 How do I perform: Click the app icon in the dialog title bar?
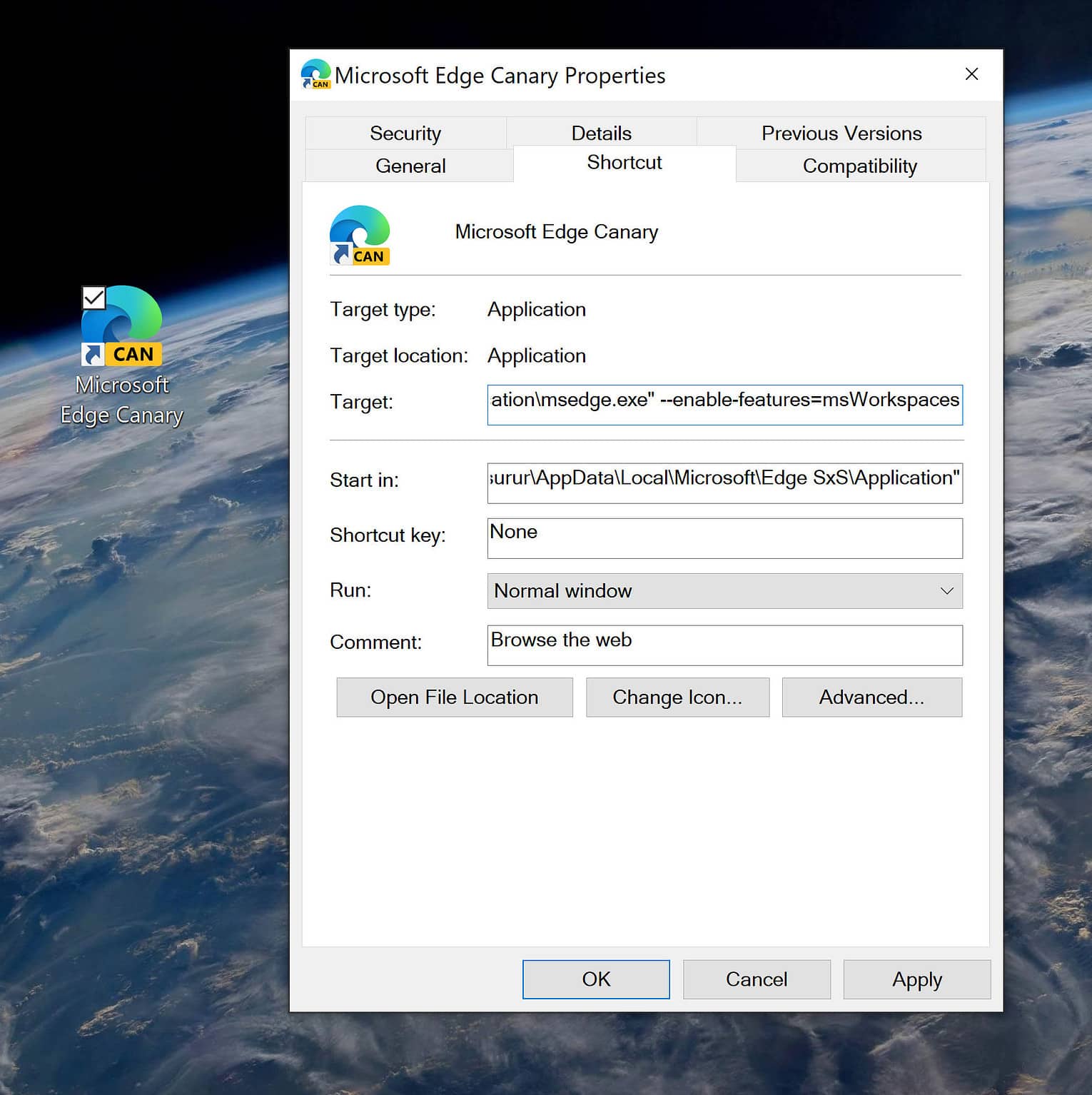(x=315, y=74)
